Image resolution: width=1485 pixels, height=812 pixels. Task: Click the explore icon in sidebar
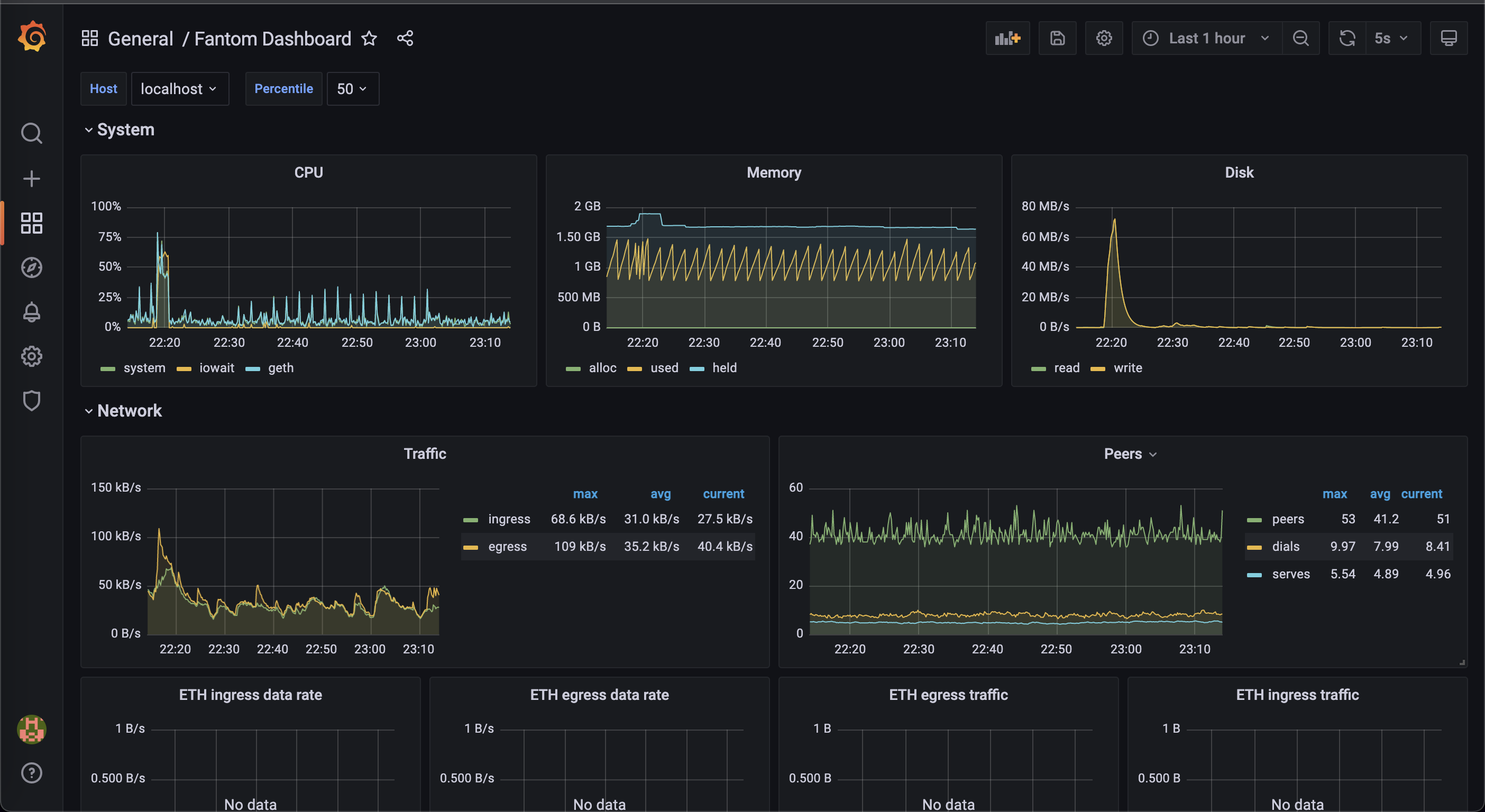pyautogui.click(x=29, y=267)
